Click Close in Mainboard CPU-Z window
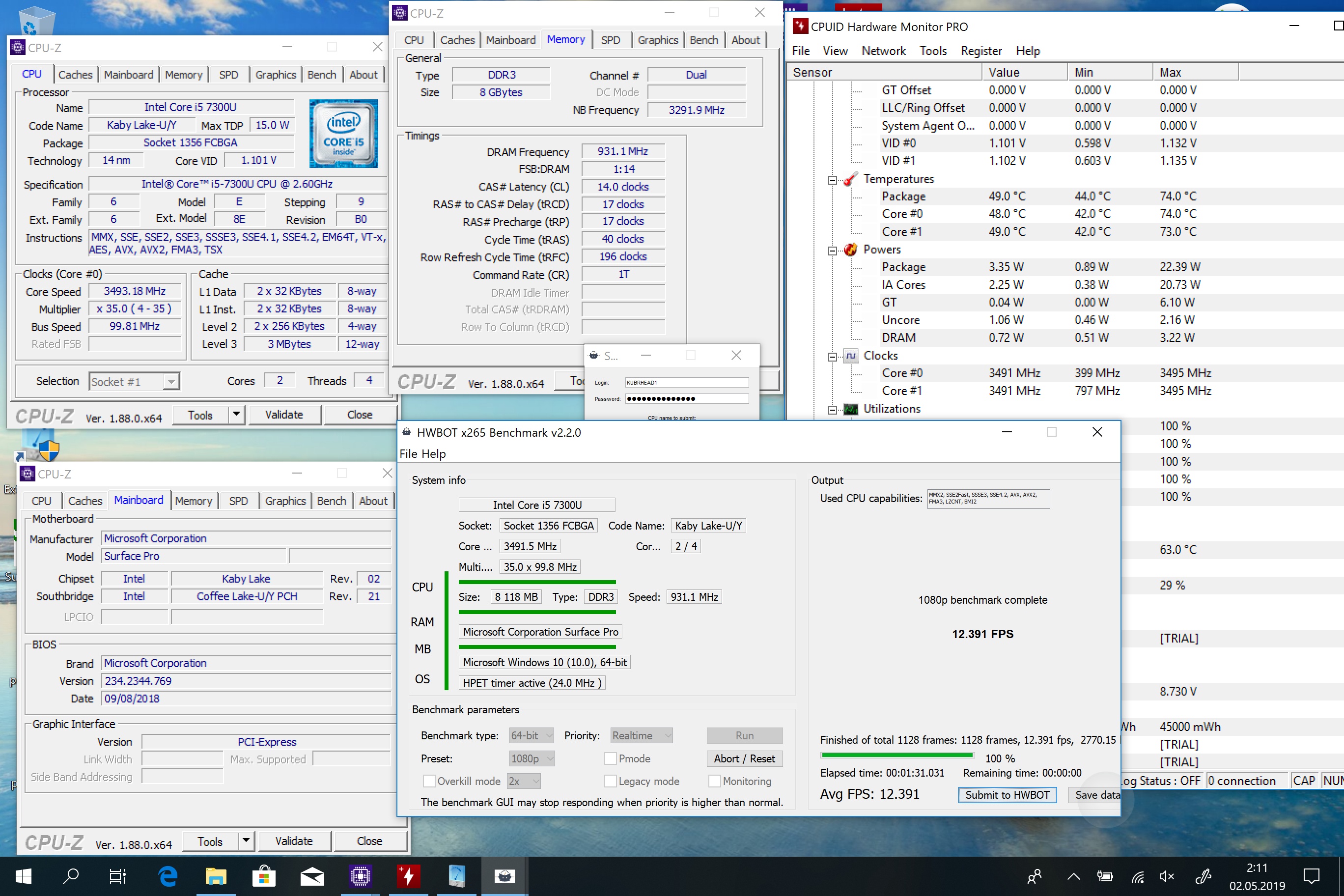 370,841
